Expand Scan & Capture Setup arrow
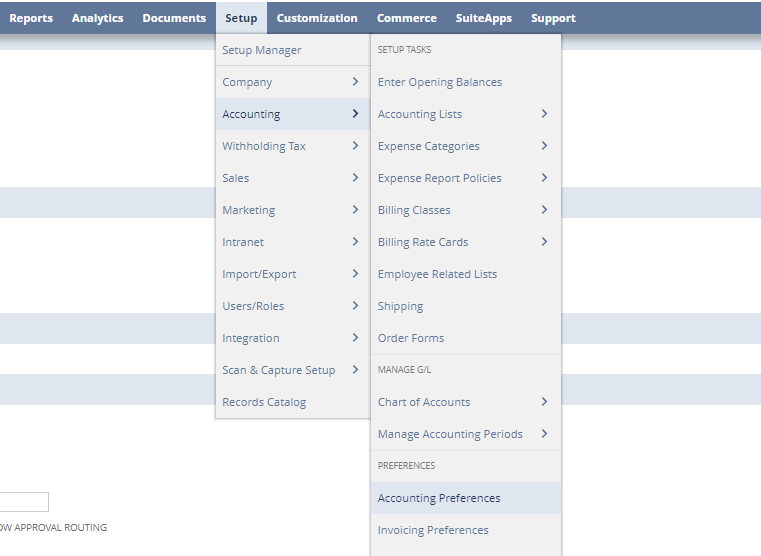This screenshot has width=761, height=556. click(355, 370)
